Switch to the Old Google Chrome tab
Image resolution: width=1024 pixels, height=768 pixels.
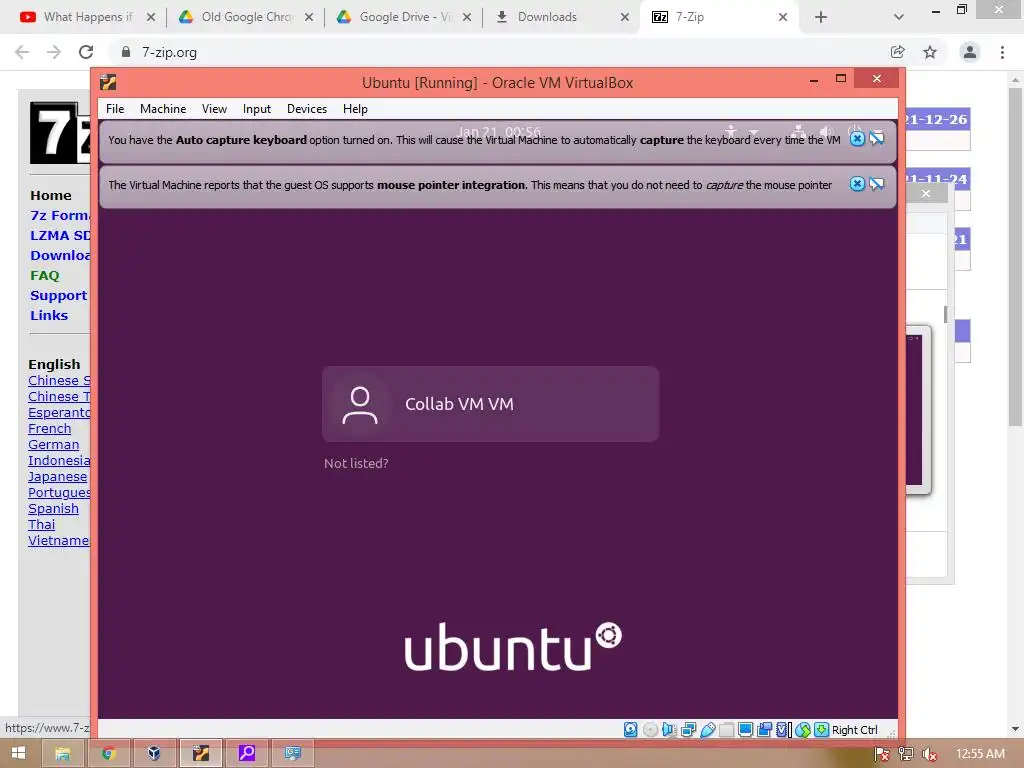pyautogui.click(x=245, y=17)
